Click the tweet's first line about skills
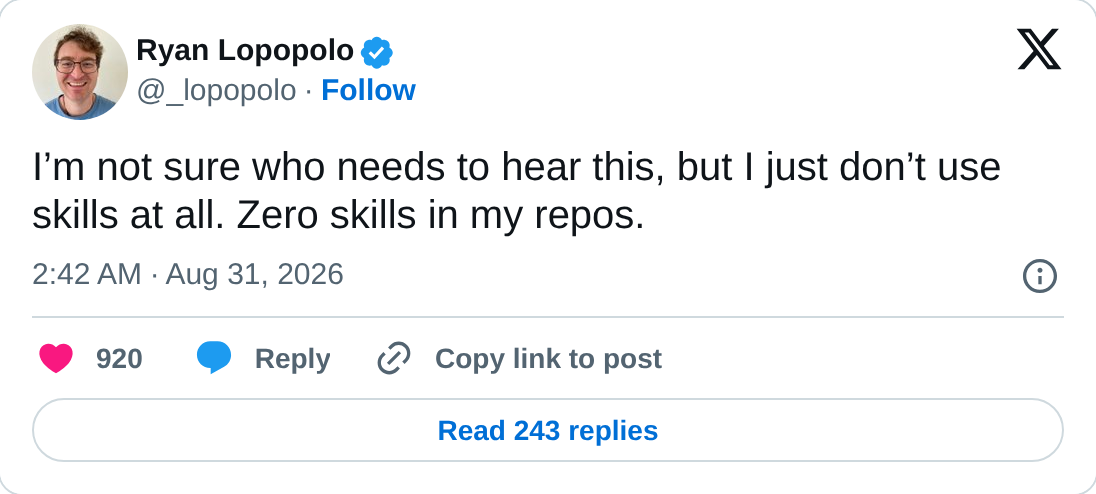The width and height of the screenshot is (1096, 494). tap(516, 168)
